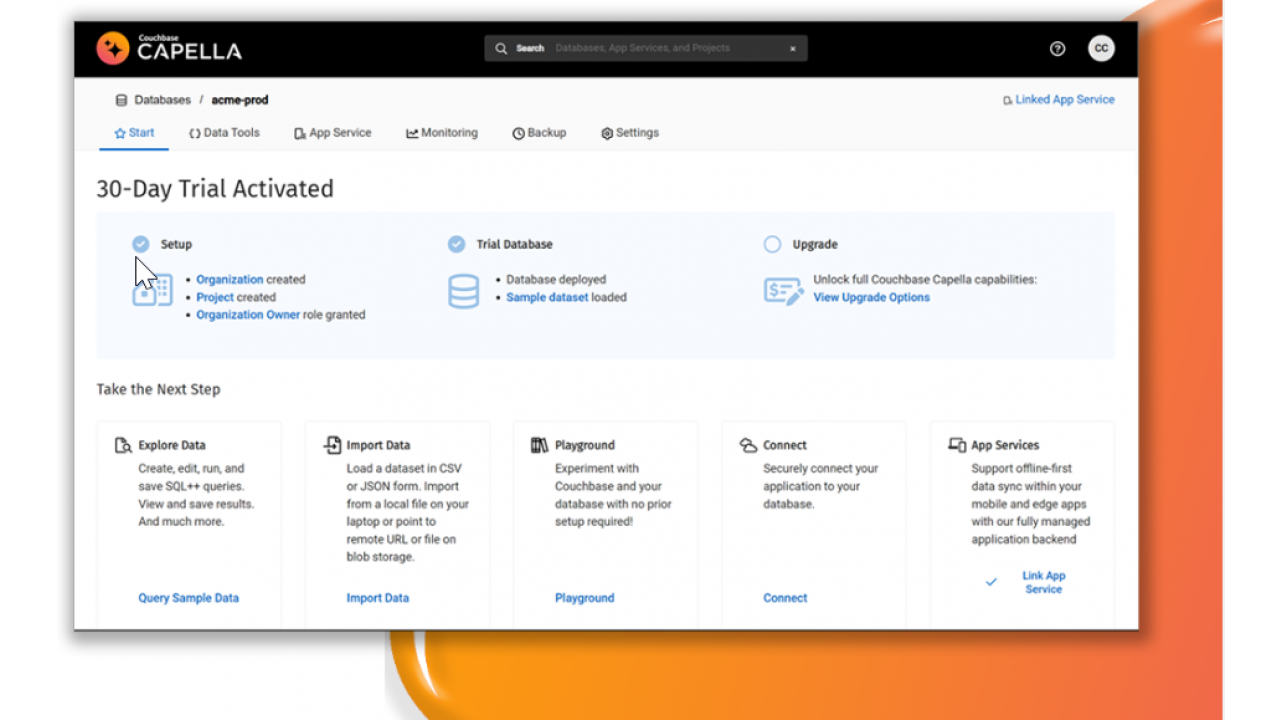The image size is (1280, 720).
Task: Open the Settings tab
Action: click(629, 133)
